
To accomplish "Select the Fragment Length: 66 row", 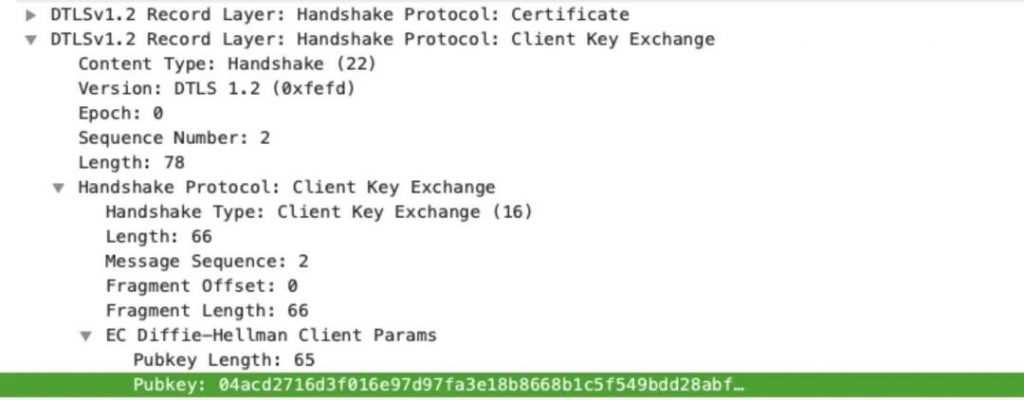I will pos(207,310).
